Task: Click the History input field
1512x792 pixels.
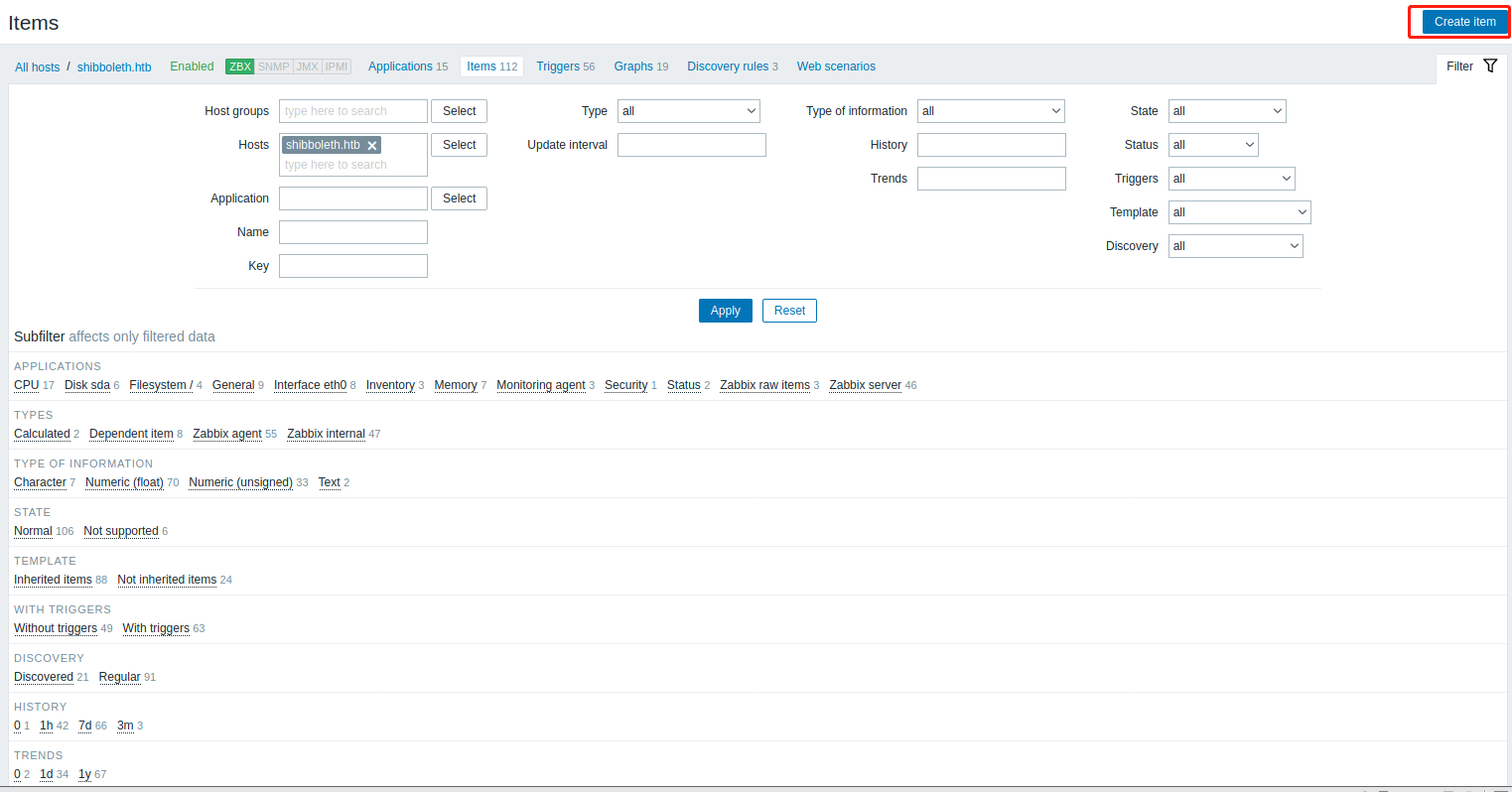Action: (x=992, y=145)
